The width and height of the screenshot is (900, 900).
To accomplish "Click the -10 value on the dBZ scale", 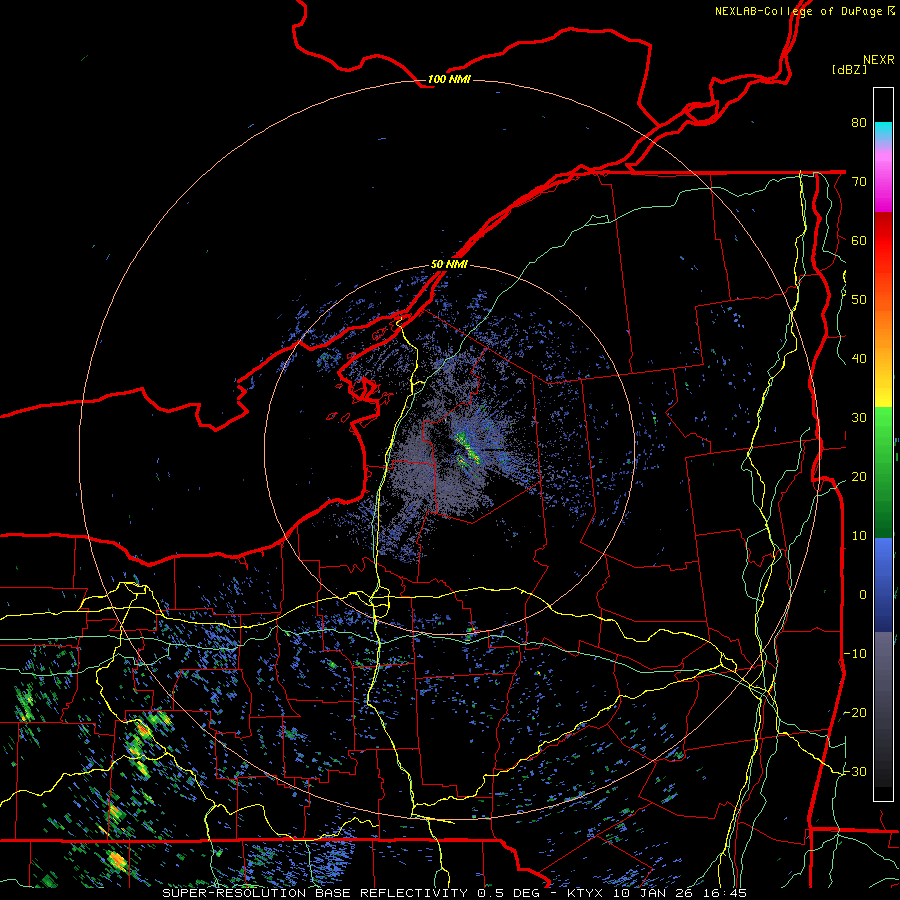I will coord(855,654).
